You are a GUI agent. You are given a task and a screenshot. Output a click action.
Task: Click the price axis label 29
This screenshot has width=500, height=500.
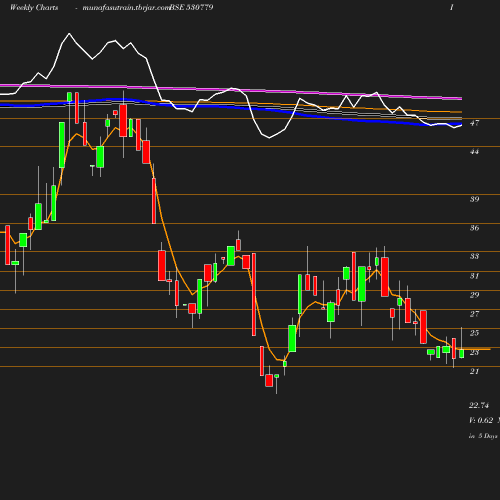coord(474,295)
